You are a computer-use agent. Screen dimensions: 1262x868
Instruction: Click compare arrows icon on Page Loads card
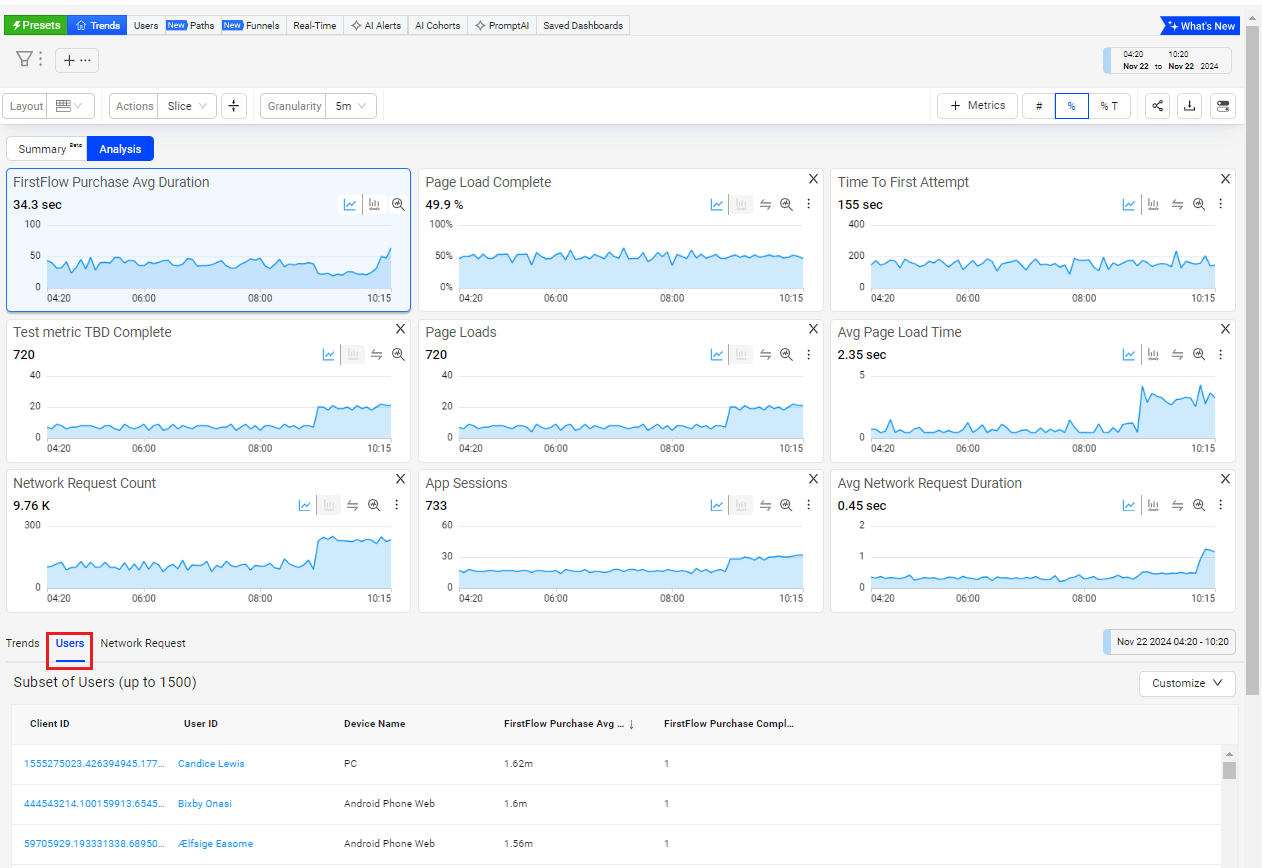765,355
